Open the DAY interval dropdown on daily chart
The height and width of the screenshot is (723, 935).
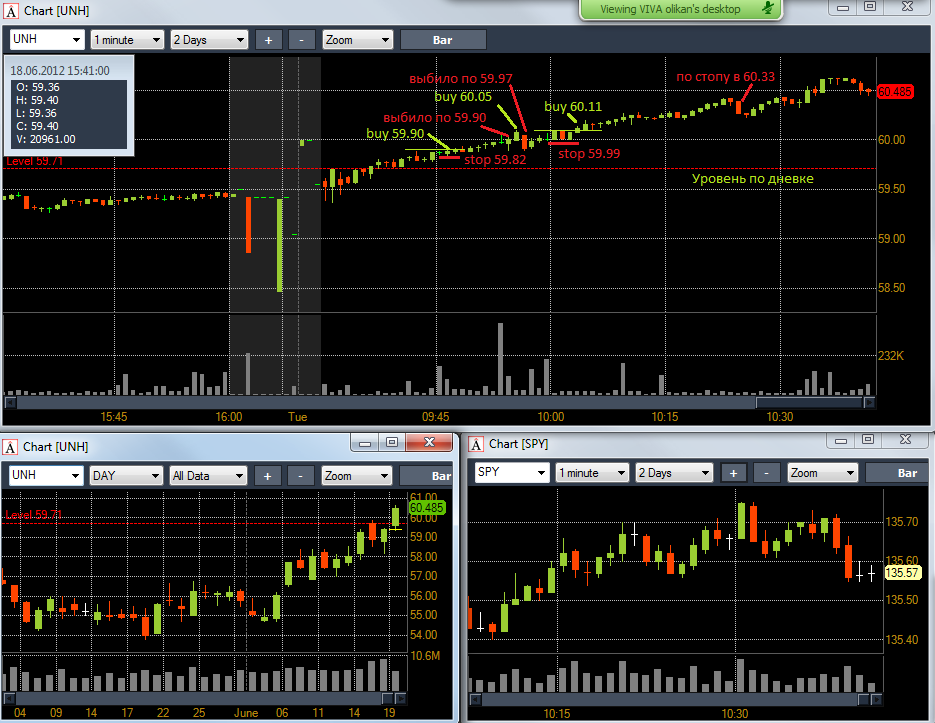[126, 476]
